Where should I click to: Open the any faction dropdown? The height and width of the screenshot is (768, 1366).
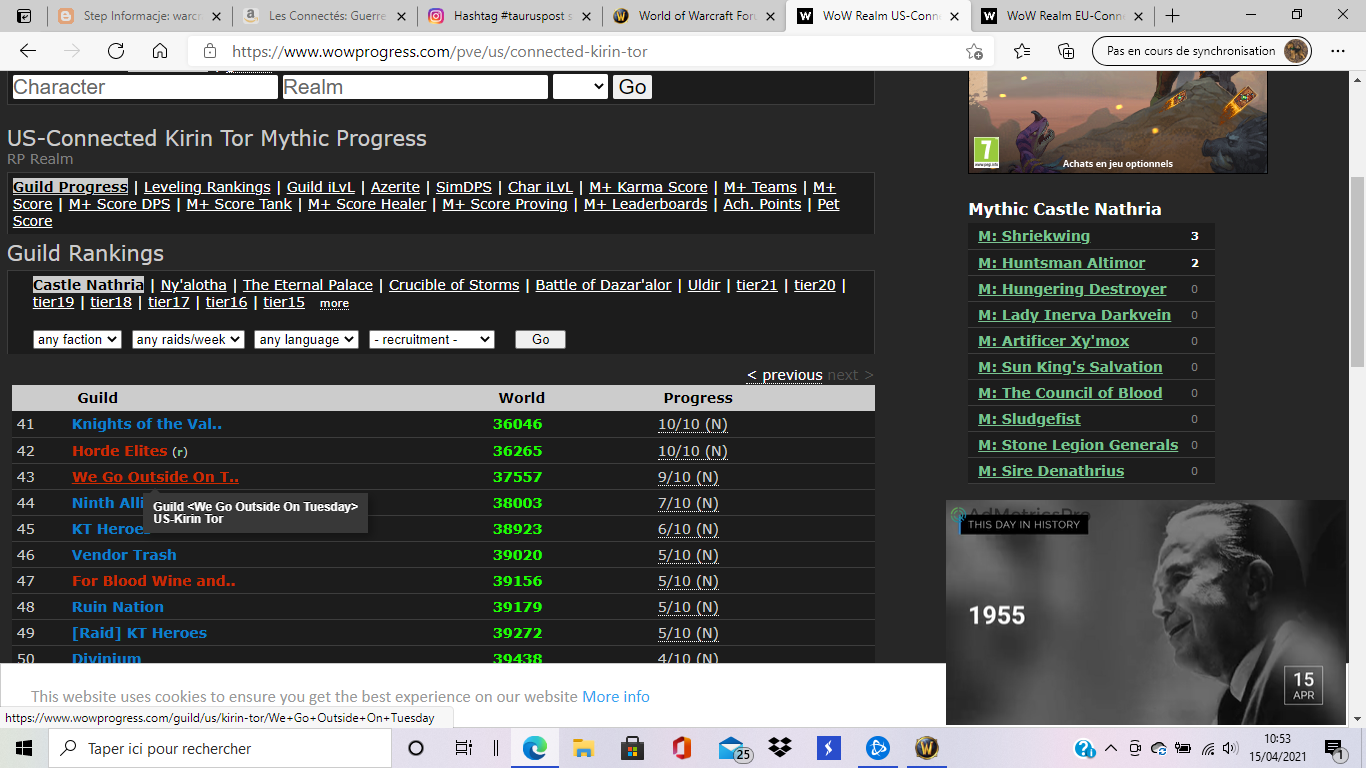[x=77, y=340]
